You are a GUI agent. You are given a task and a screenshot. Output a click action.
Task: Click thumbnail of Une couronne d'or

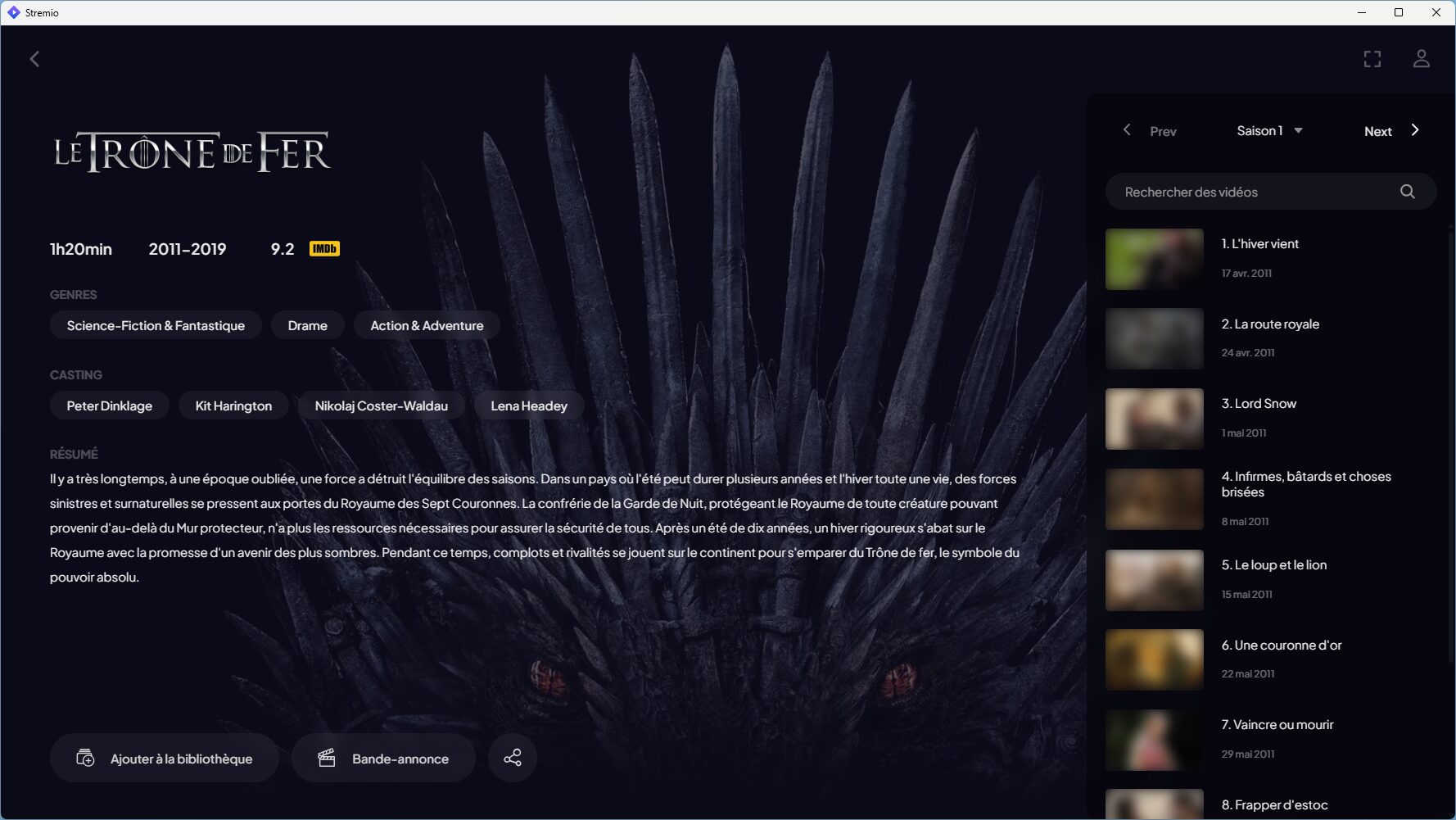pos(1155,659)
